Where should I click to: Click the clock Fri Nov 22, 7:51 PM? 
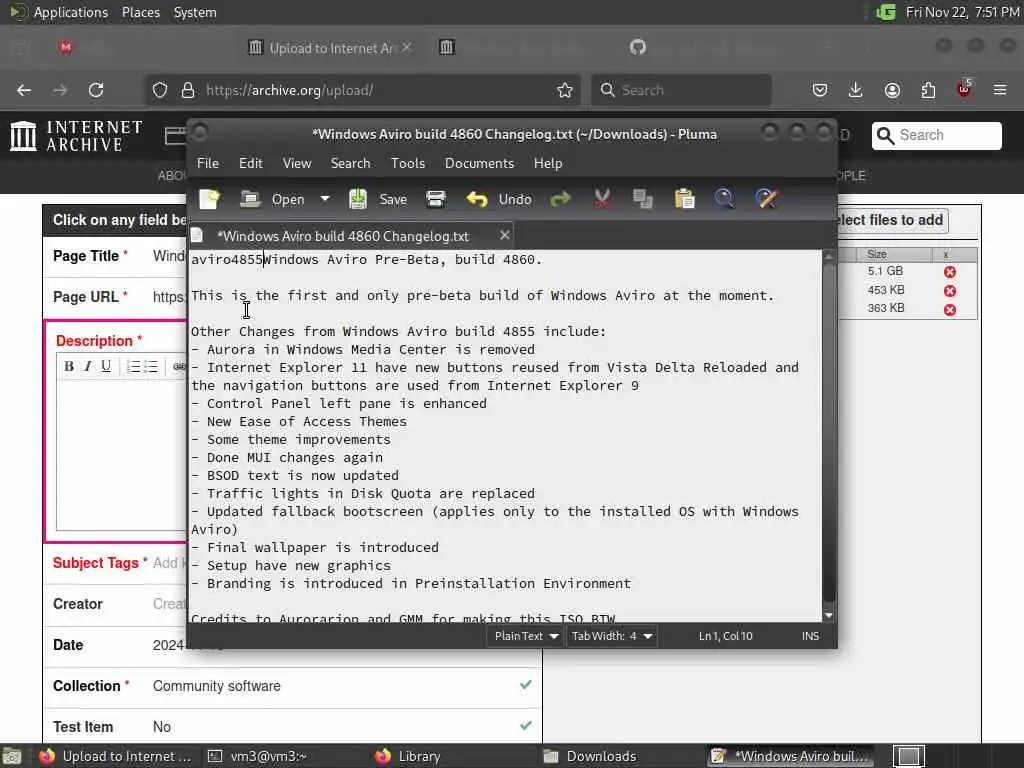coord(963,12)
